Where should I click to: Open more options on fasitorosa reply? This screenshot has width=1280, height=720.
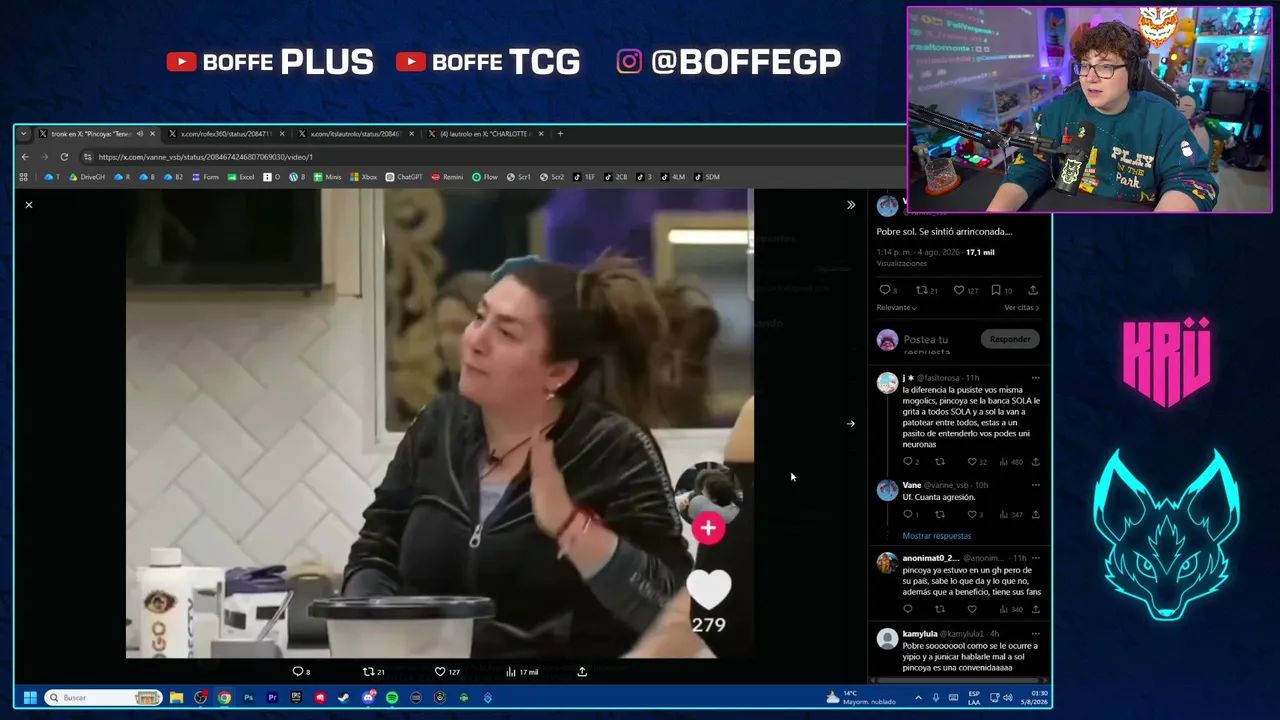1035,378
